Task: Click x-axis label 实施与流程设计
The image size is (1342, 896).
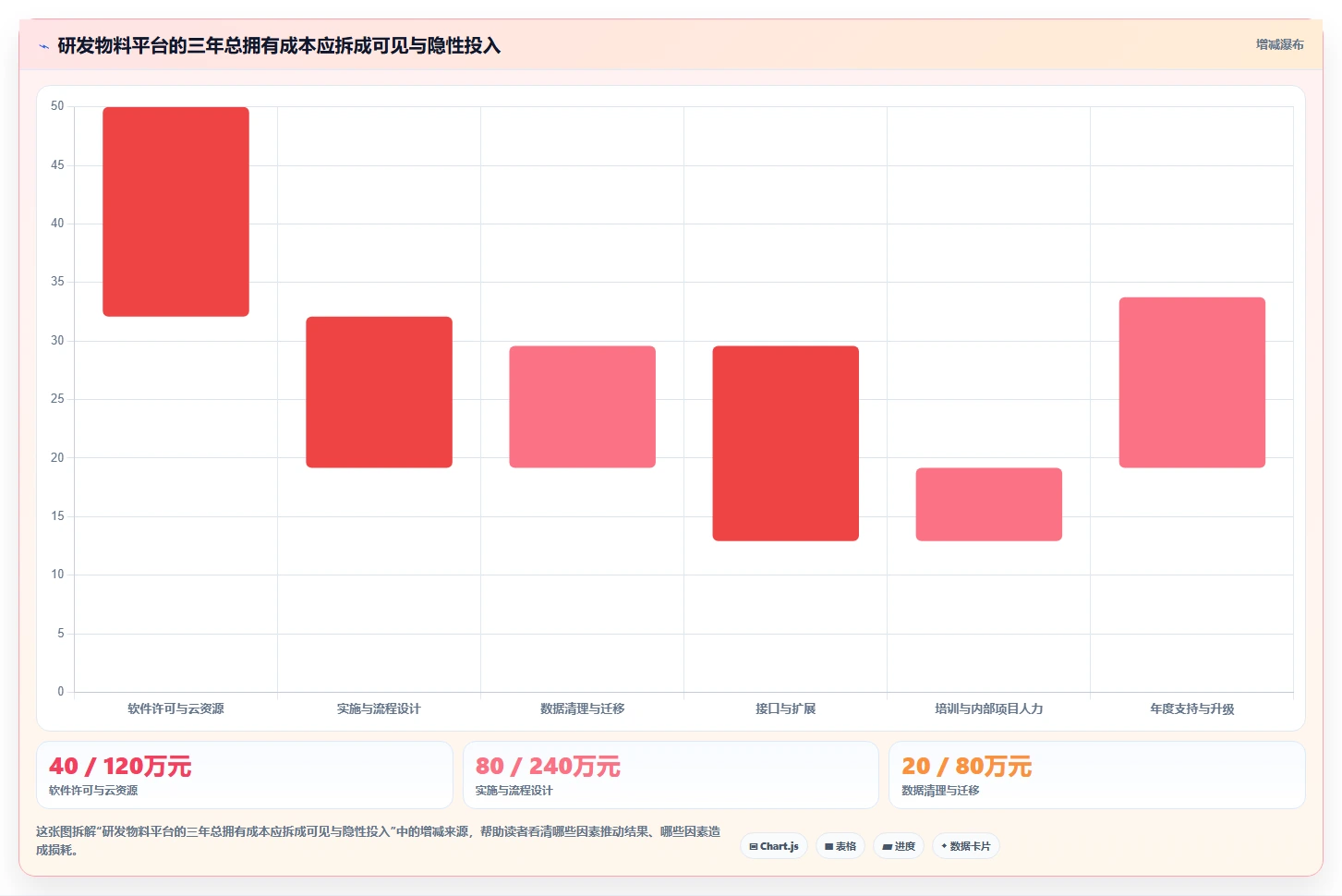Action: pyautogui.click(x=379, y=708)
